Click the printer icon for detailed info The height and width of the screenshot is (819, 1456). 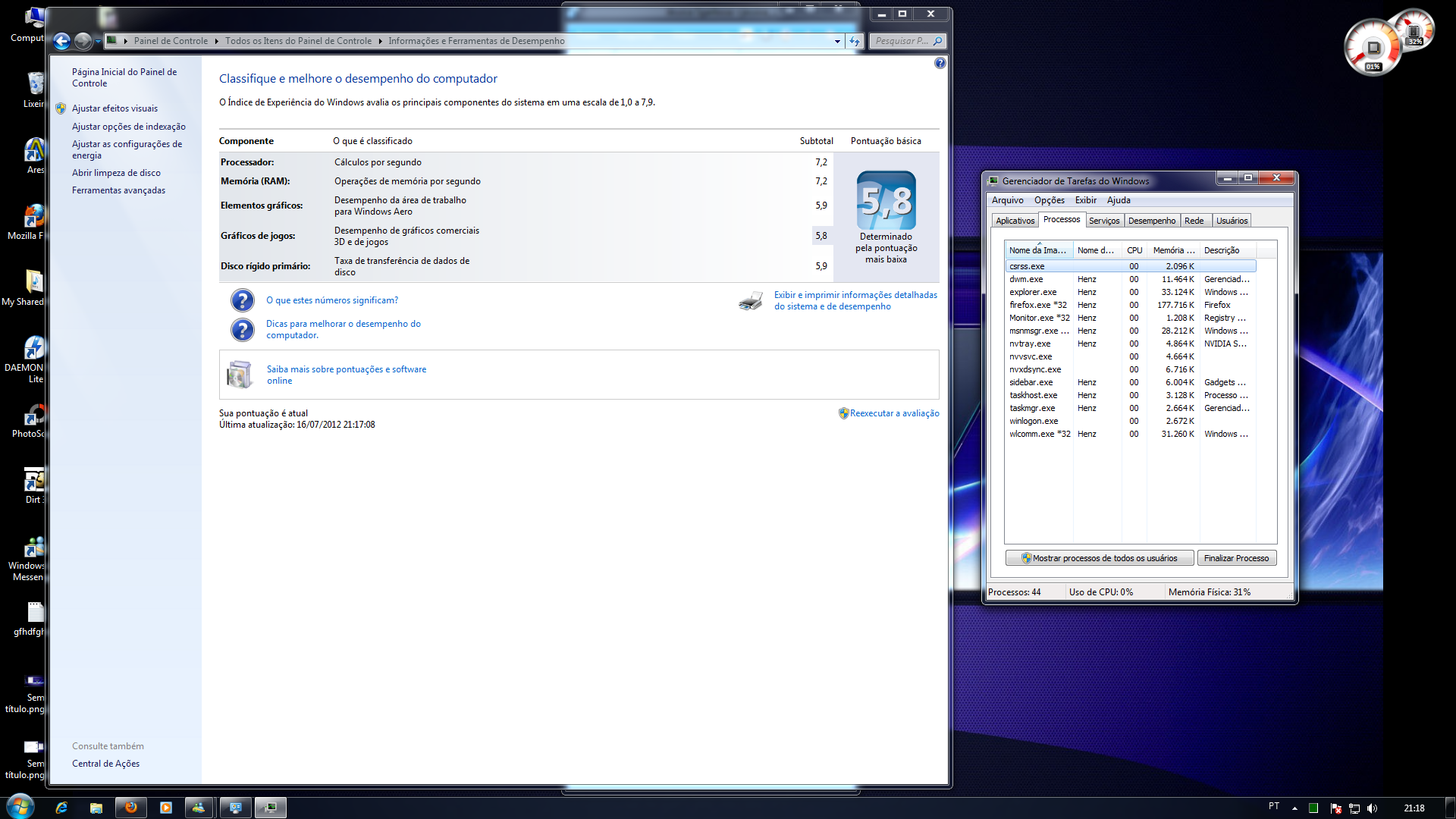tap(750, 301)
